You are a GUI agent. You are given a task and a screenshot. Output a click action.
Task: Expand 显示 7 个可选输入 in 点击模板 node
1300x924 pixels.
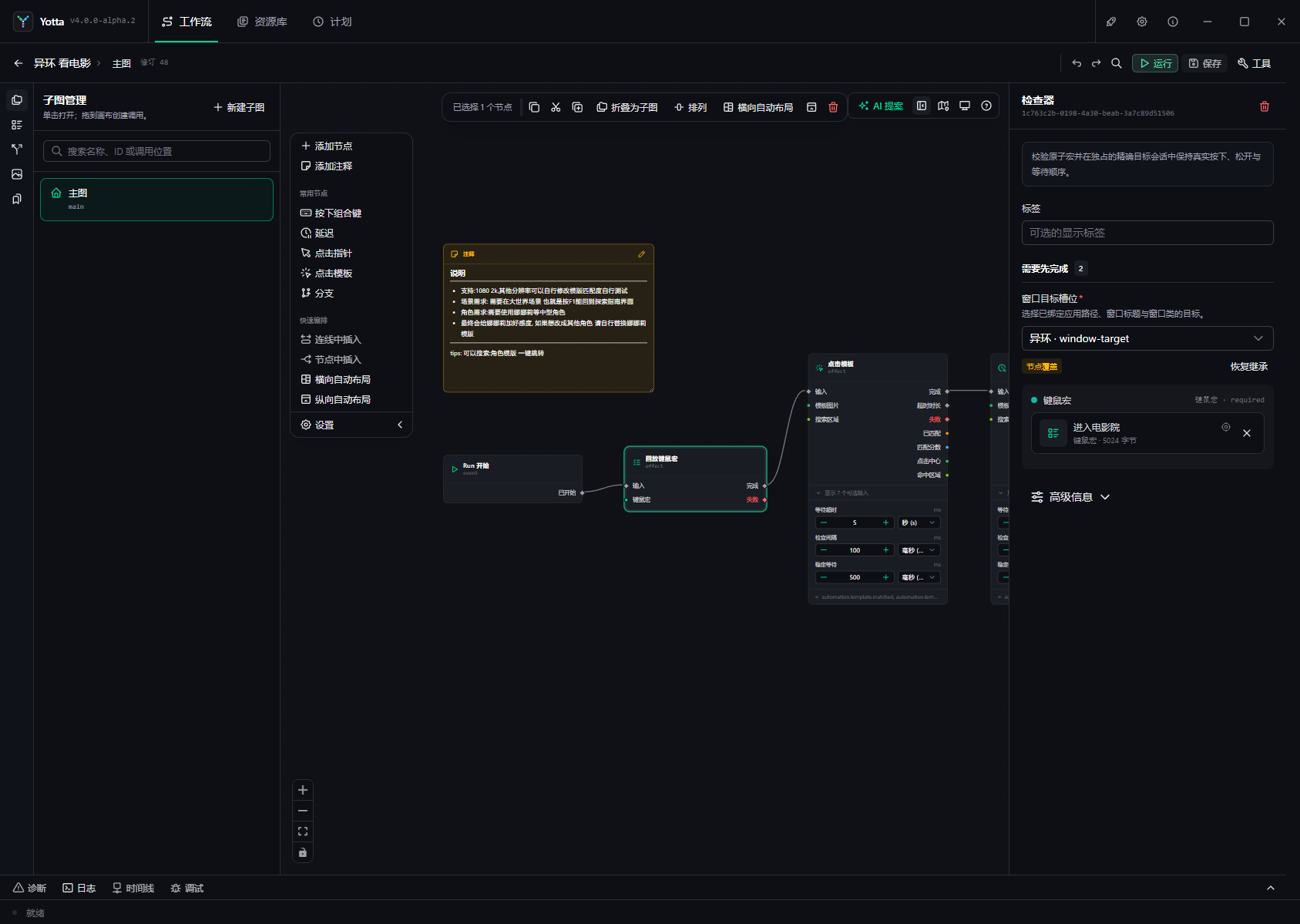841,492
